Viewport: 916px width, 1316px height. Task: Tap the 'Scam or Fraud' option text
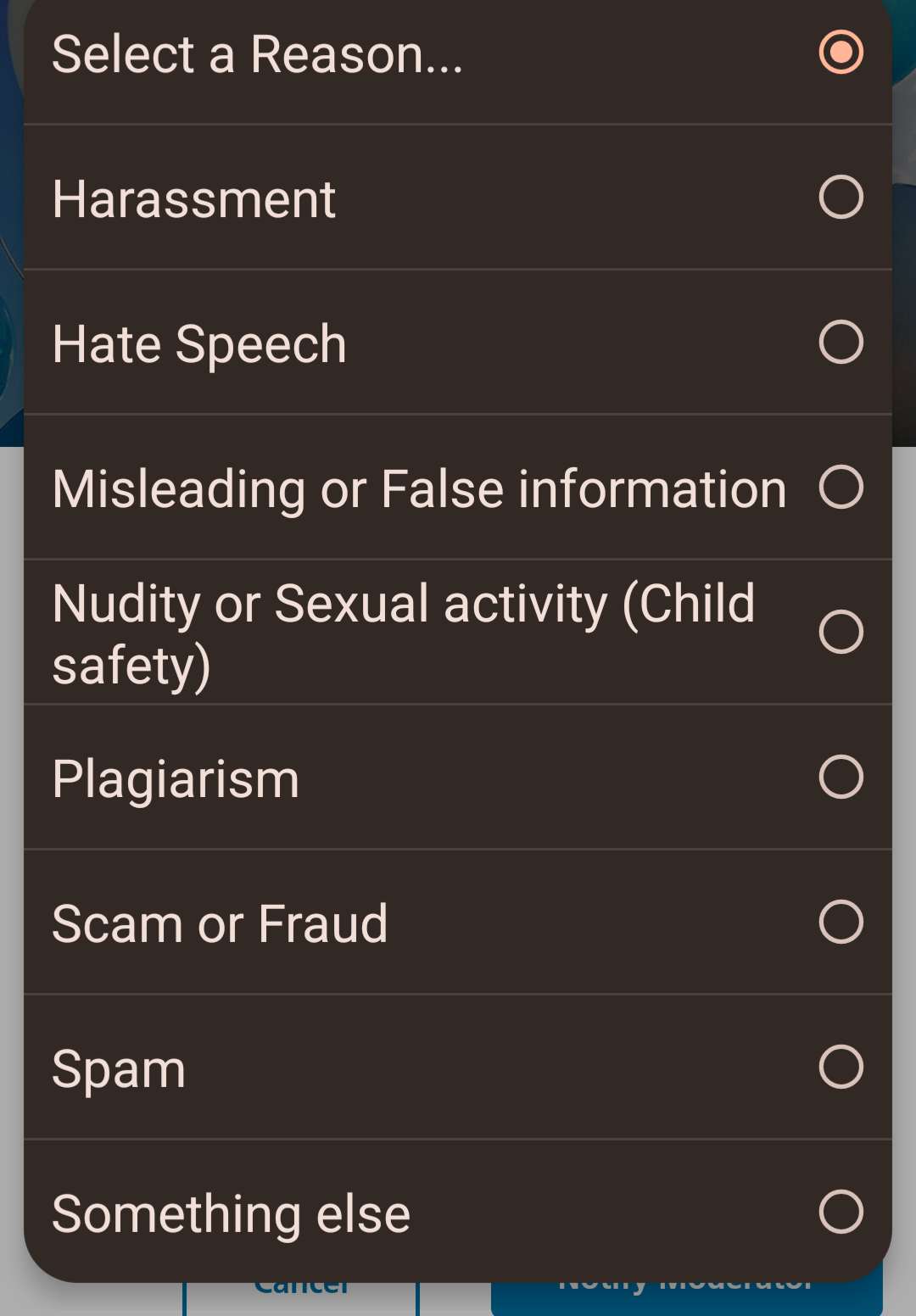pos(220,924)
